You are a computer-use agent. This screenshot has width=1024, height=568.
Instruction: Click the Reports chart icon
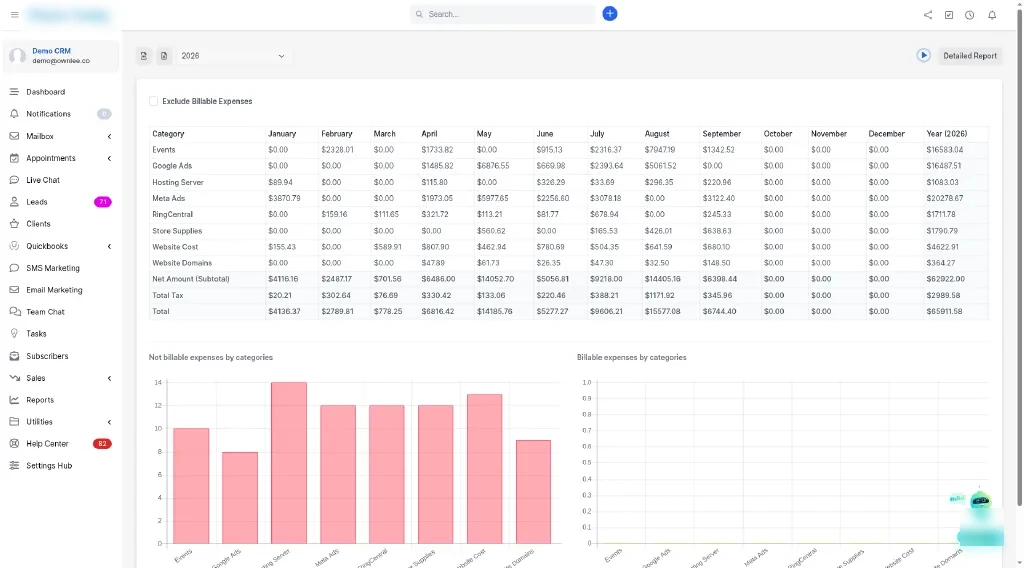[x=14, y=400]
